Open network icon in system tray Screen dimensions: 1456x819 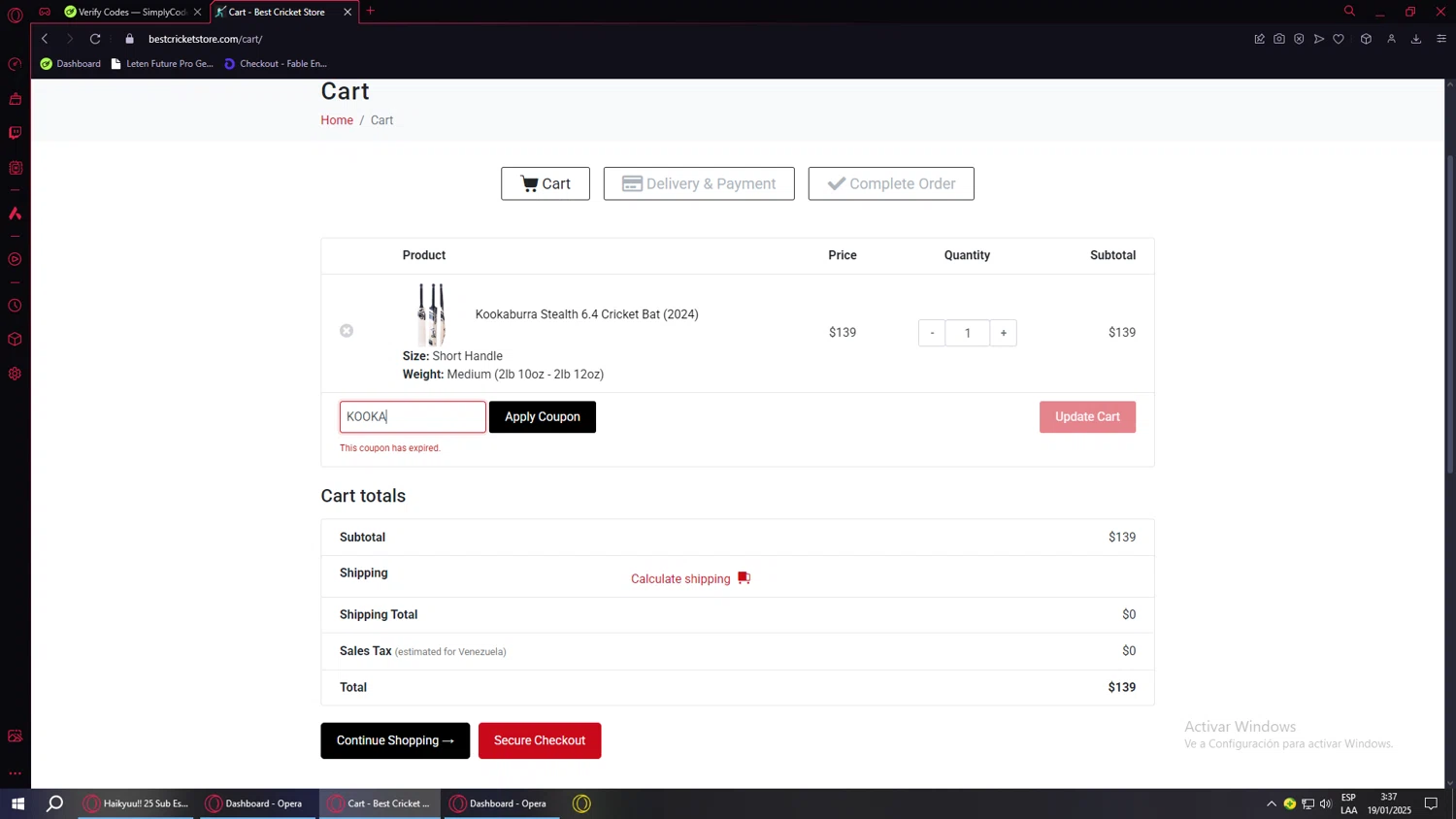[1307, 803]
